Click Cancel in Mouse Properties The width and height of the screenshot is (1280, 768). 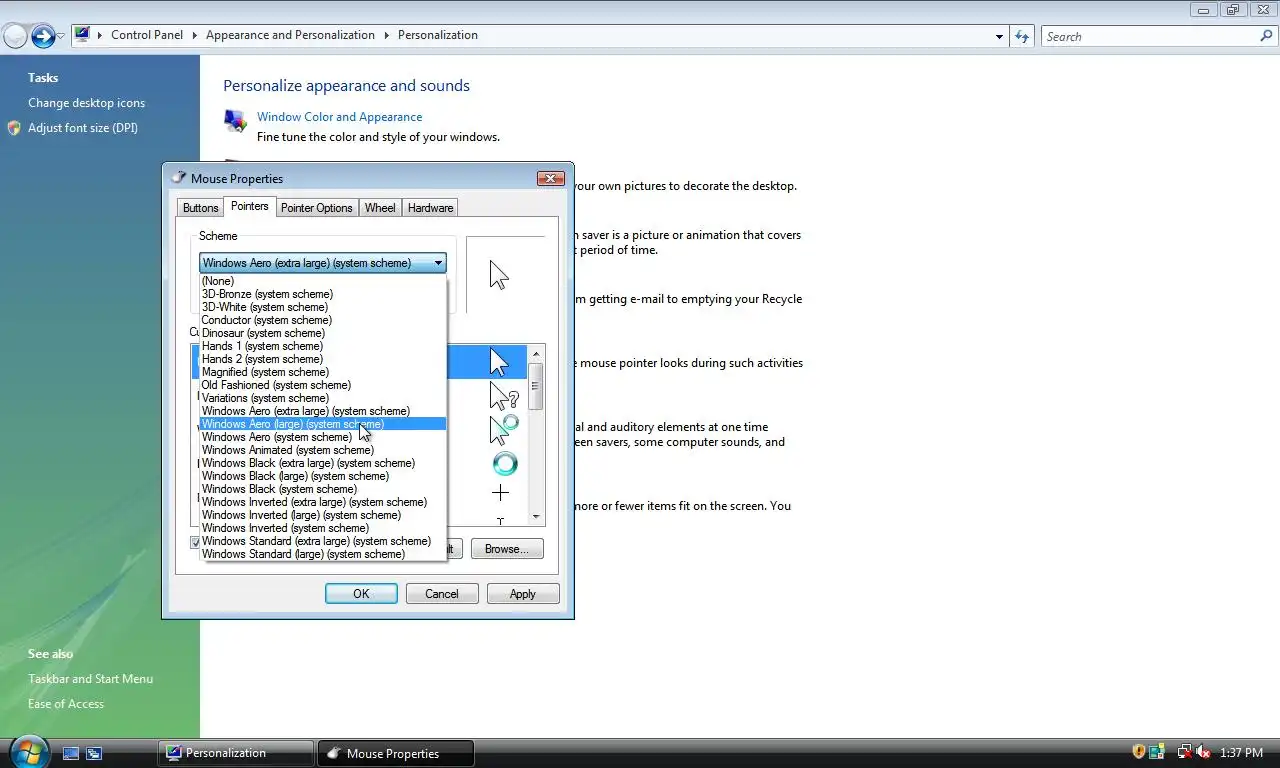[x=442, y=594]
